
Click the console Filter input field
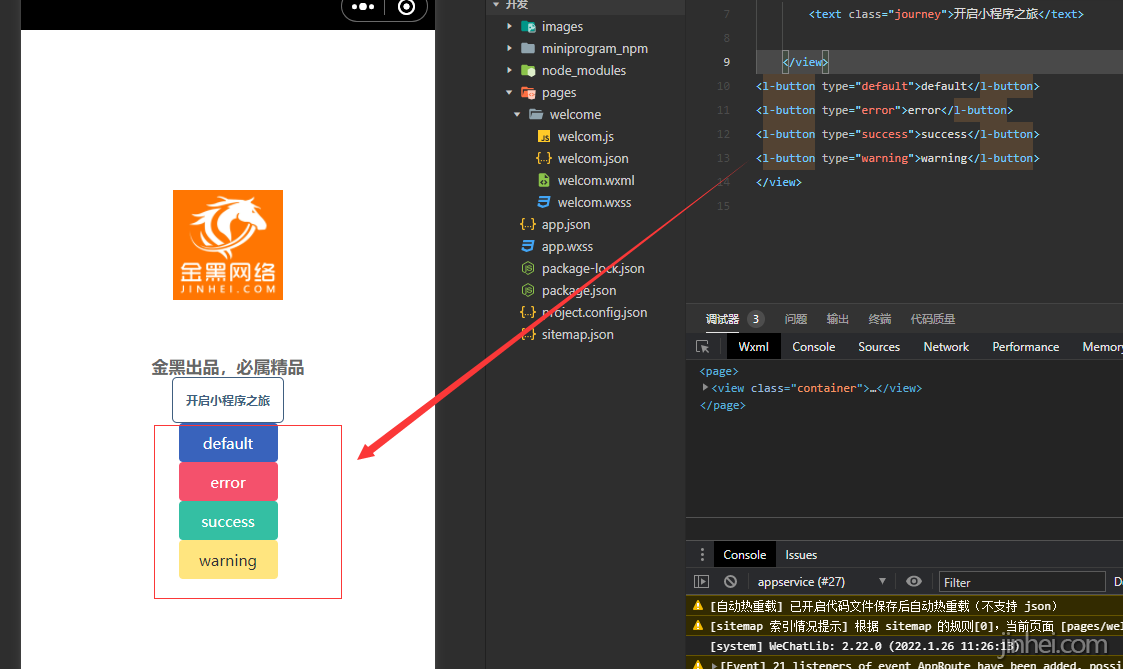click(x=1020, y=582)
